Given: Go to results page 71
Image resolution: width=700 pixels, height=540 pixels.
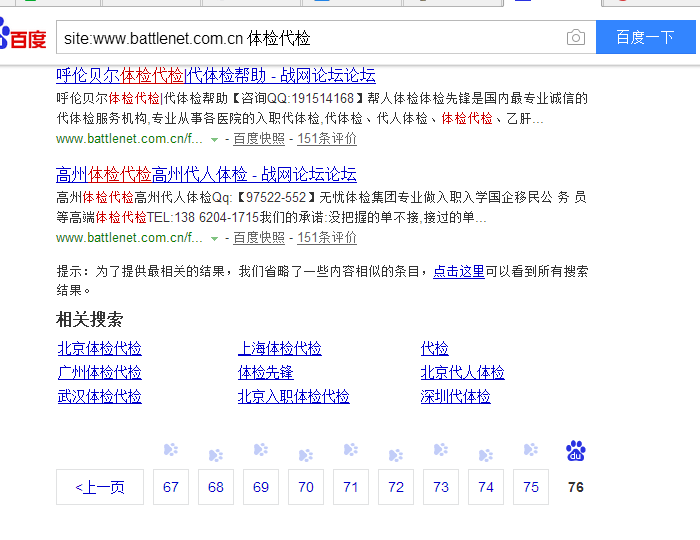Looking at the screenshot, I should coord(351,487).
